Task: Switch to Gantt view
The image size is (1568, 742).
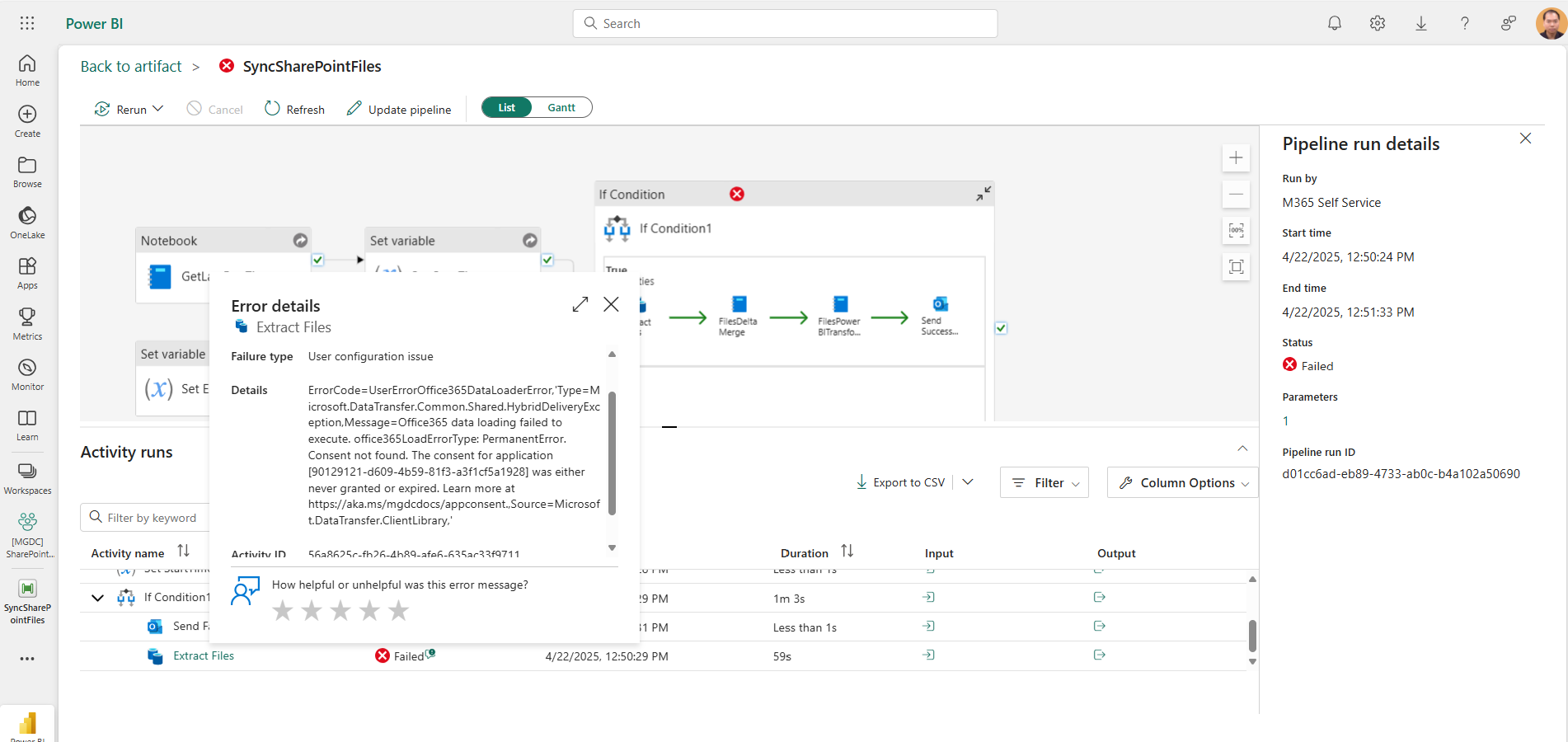Action: 561,108
